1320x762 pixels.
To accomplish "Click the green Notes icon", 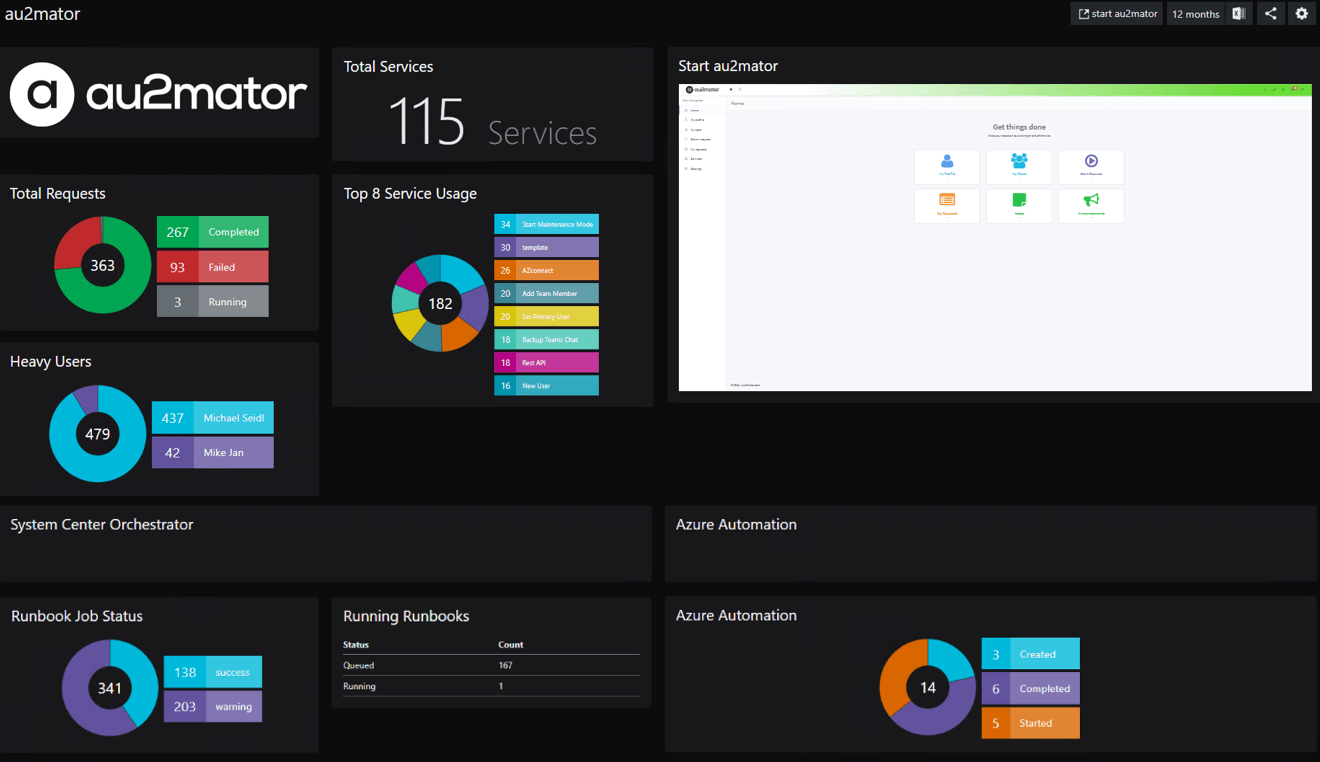I will pyautogui.click(x=1018, y=201).
